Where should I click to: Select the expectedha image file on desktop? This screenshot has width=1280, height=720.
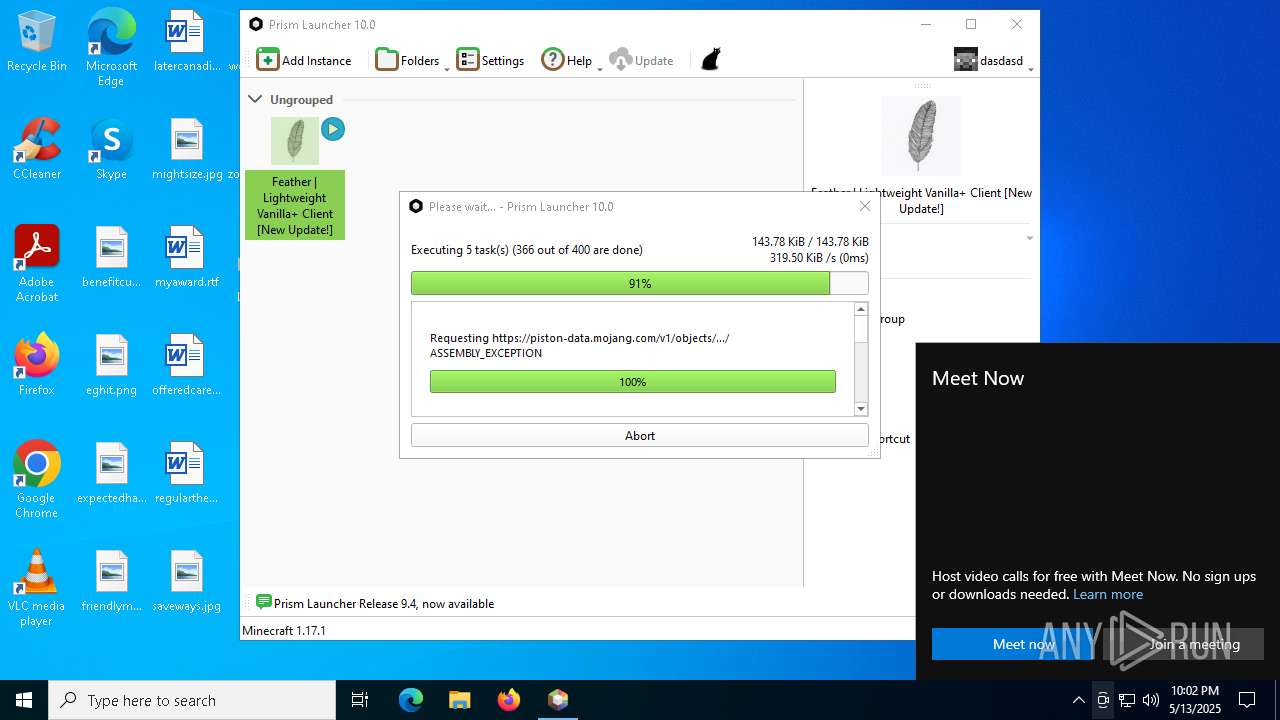(111, 474)
